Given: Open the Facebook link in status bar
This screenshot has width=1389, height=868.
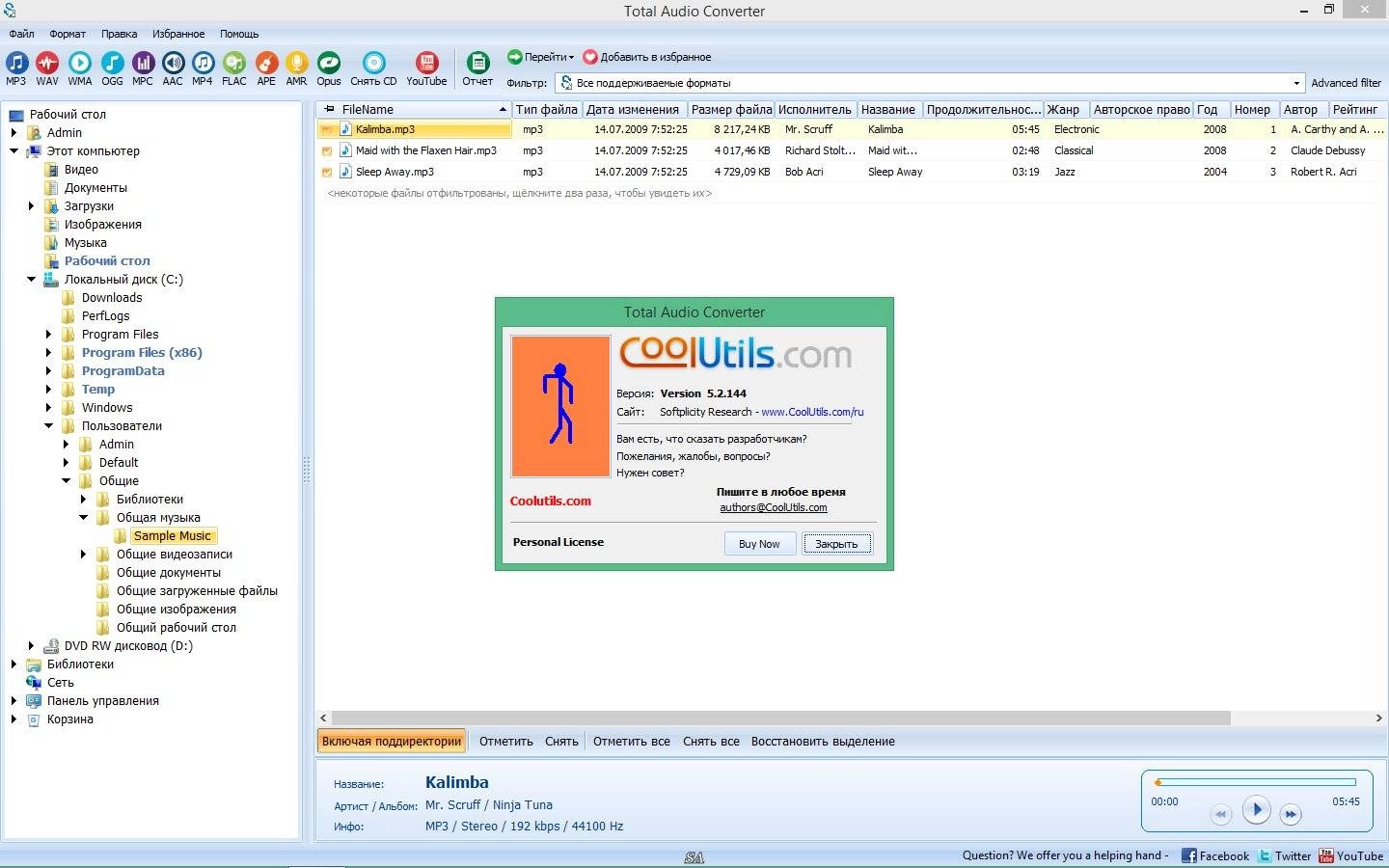Looking at the screenshot, I should (1214, 855).
